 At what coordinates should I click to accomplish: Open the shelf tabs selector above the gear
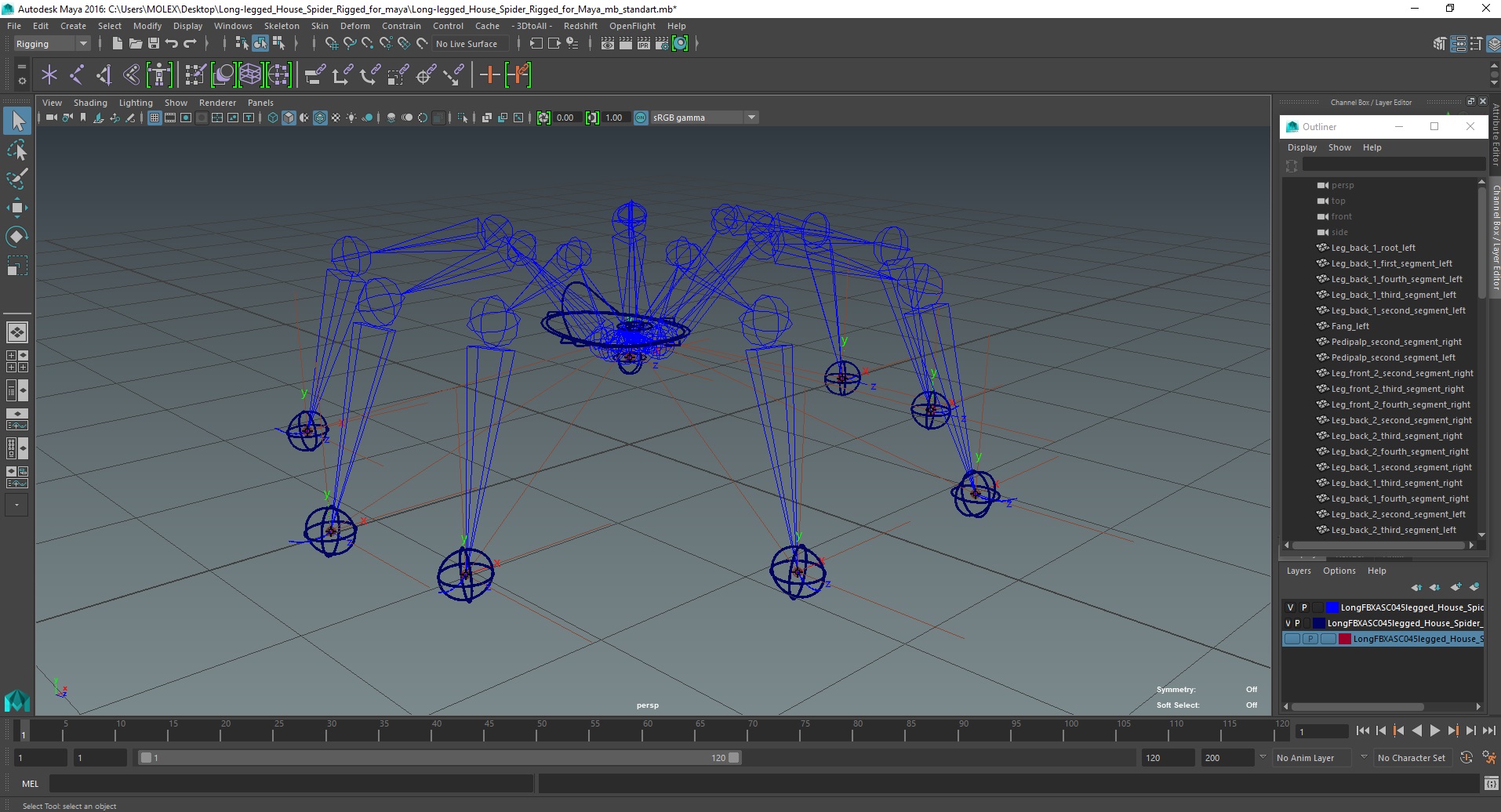pyautogui.click(x=21, y=67)
